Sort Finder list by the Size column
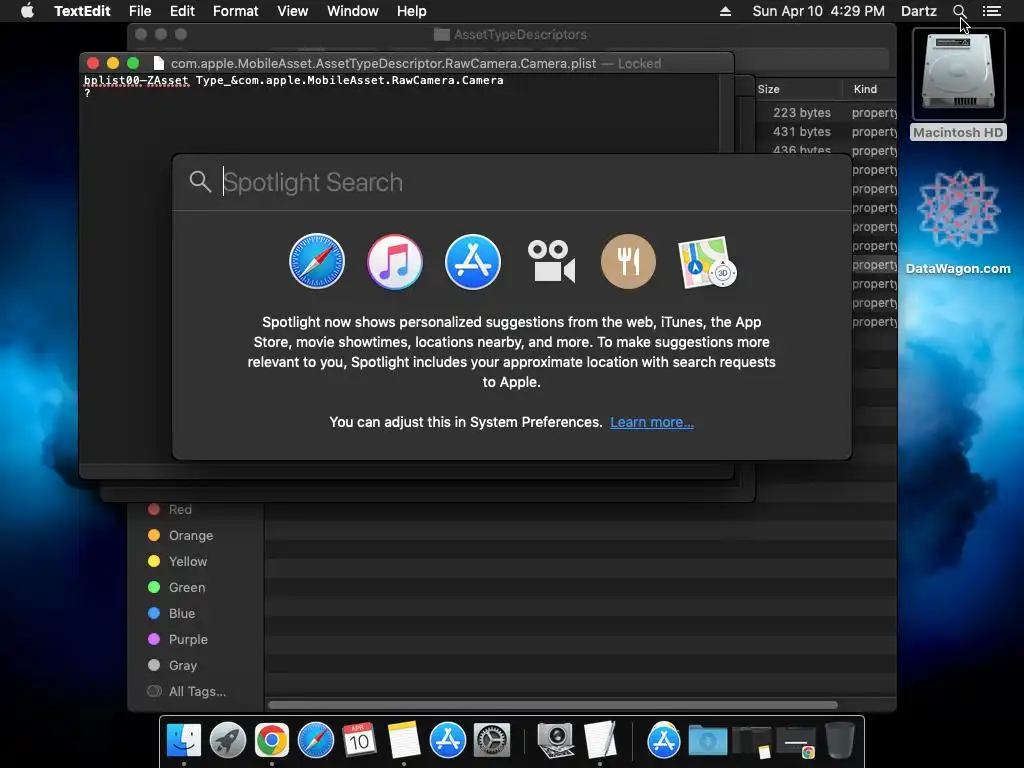The width and height of the screenshot is (1024, 768). (x=769, y=89)
